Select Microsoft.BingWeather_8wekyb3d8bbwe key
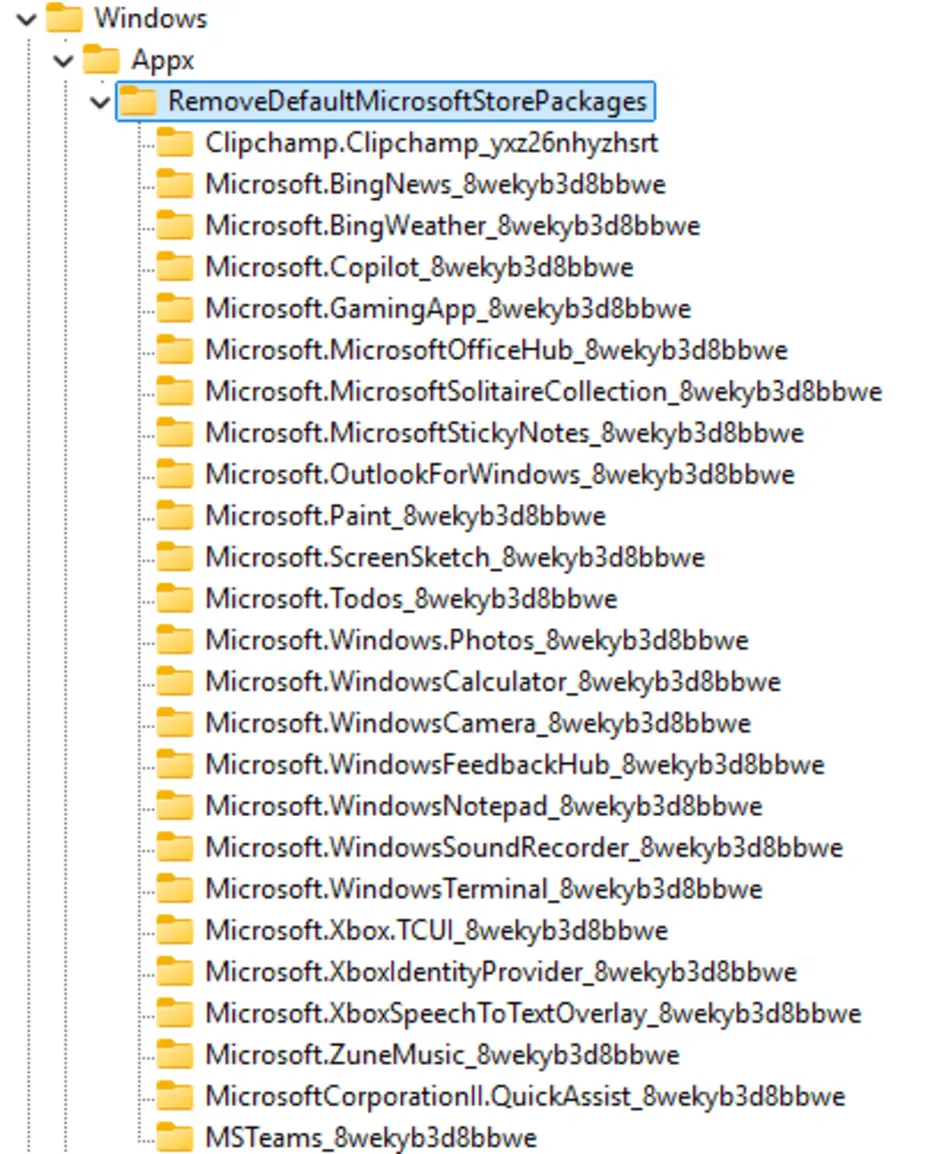944x1154 pixels. point(453,226)
